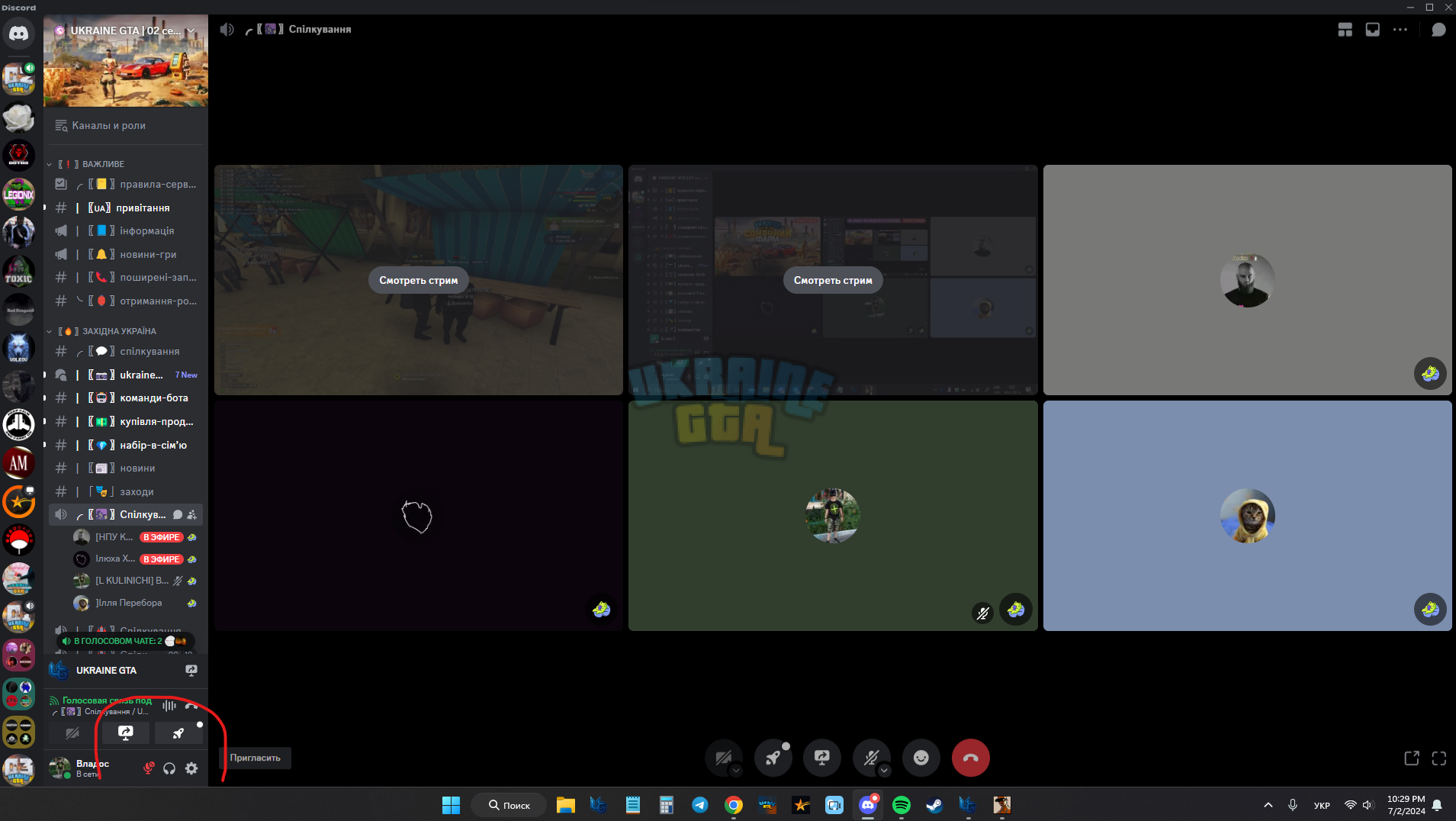The image size is (1456, 821).
Task: Open the поширені-зап... channel
Action: click(x=126, y=277)
